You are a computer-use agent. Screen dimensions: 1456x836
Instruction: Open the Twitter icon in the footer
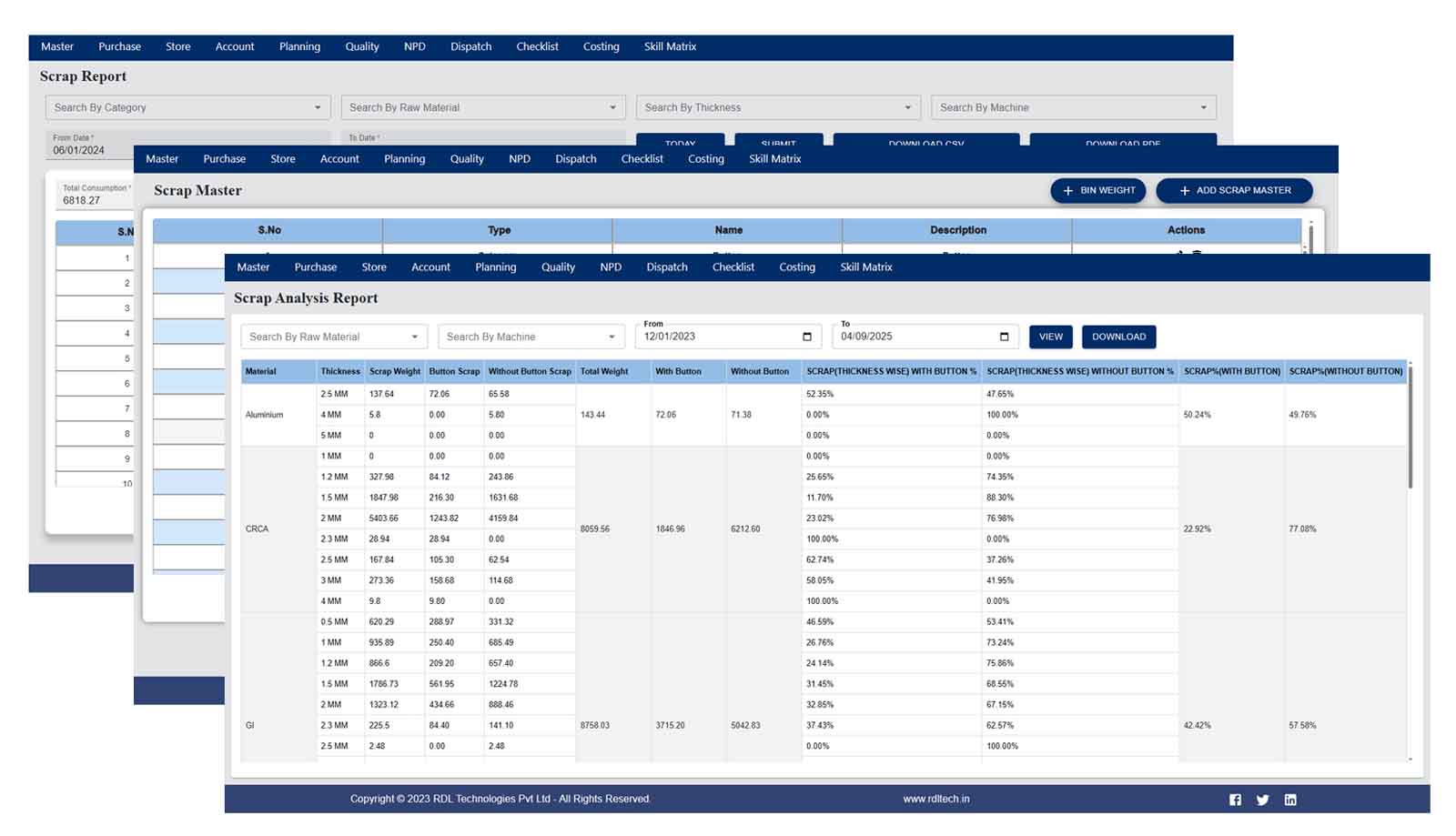[x=1263, y=799]
